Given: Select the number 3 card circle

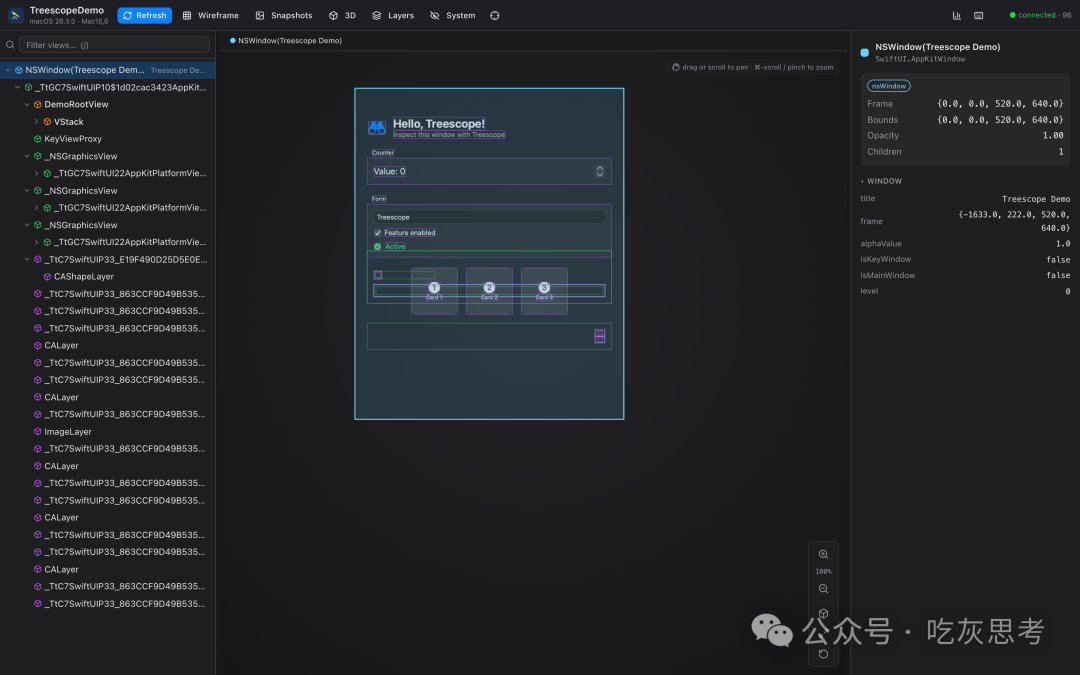Looking at the screenshot, I should coord(544,287).
